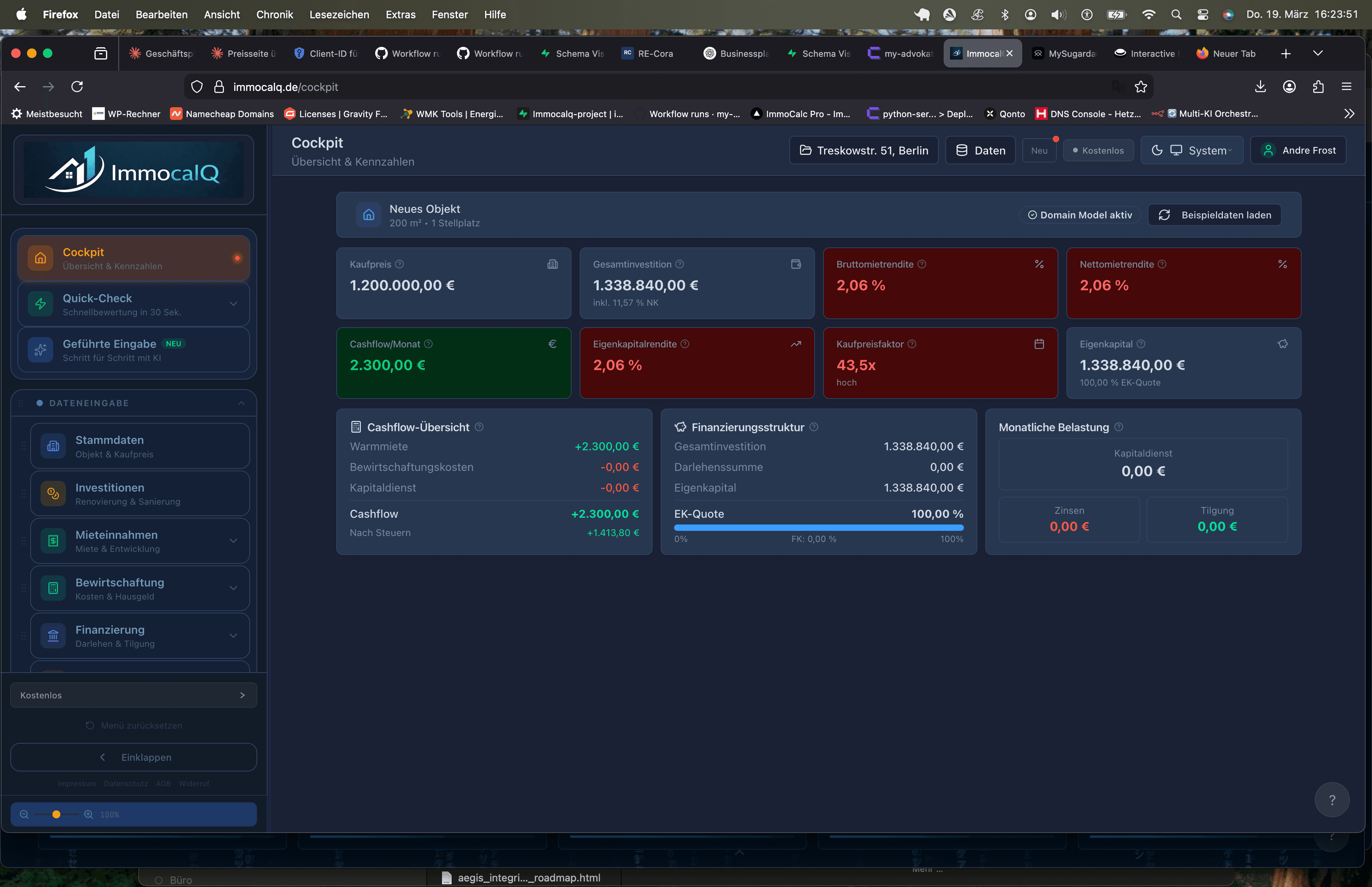Click the tracking protection shield icon

197,87
